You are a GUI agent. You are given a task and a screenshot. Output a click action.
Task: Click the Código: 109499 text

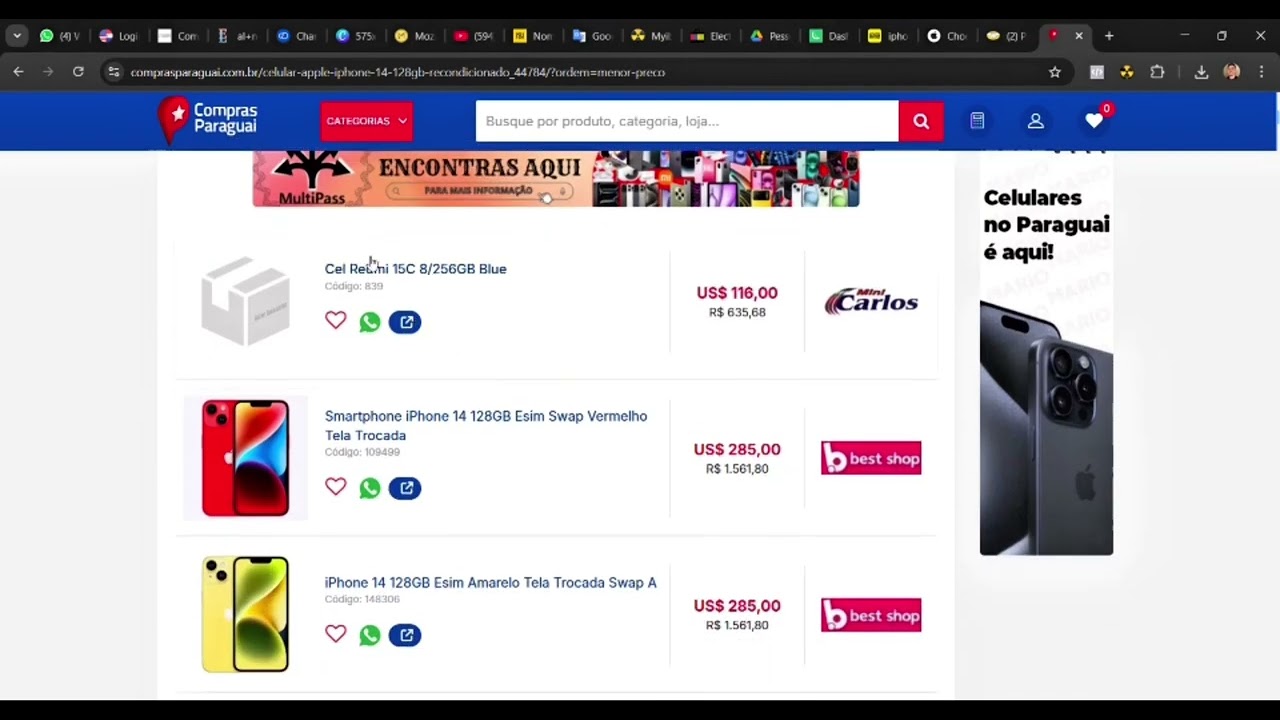click(362, 452)
